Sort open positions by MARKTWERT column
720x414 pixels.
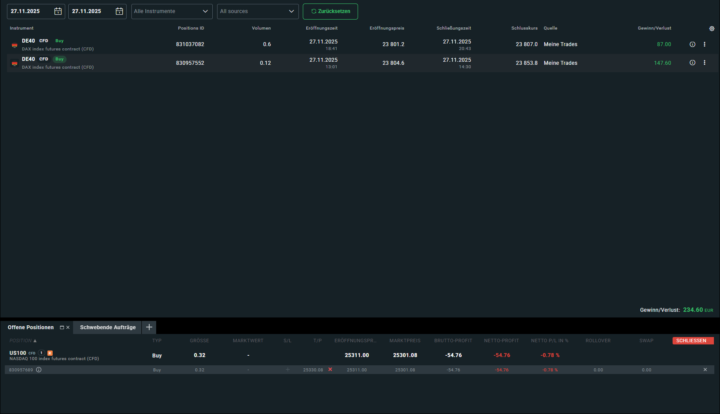pyautogui.click(x=248, y=341)
